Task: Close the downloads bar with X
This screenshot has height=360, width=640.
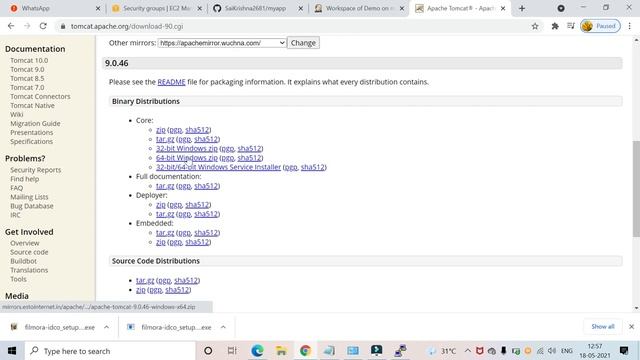Action: (x=631, y=327)
